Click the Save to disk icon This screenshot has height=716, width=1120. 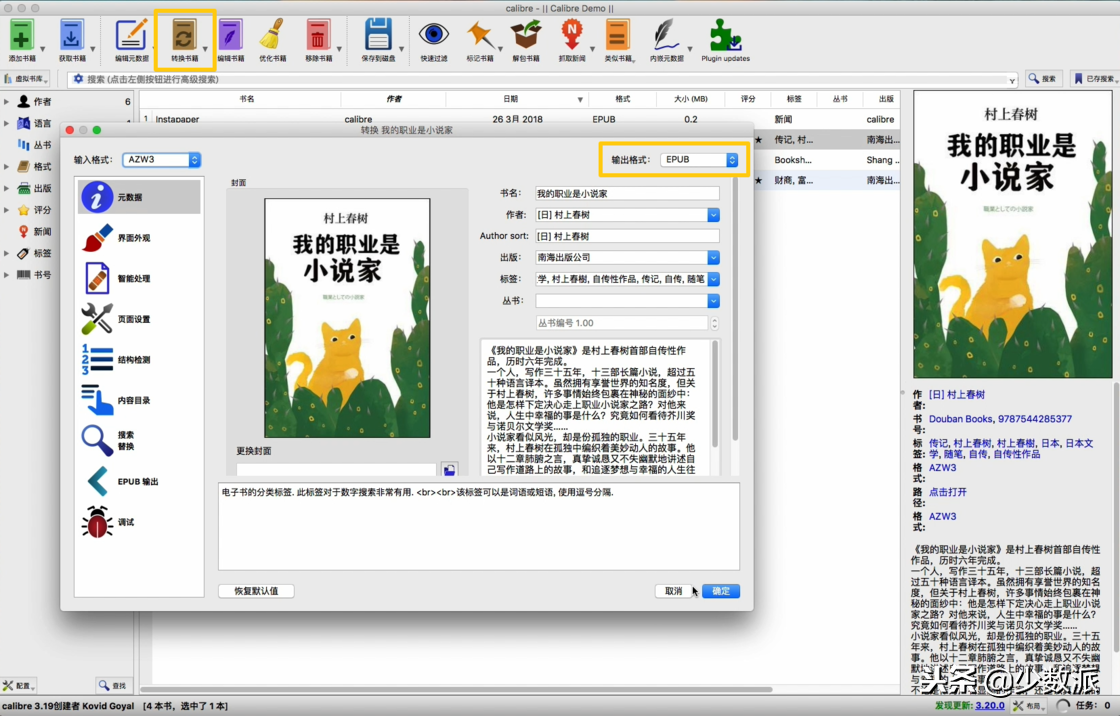click(x=378, y=36)
